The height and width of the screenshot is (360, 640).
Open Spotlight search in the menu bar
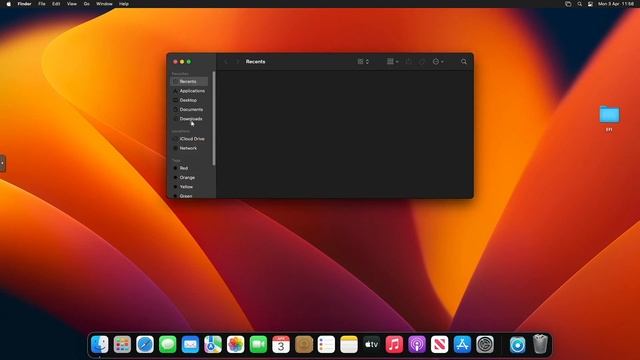click(x=579, y=4)
